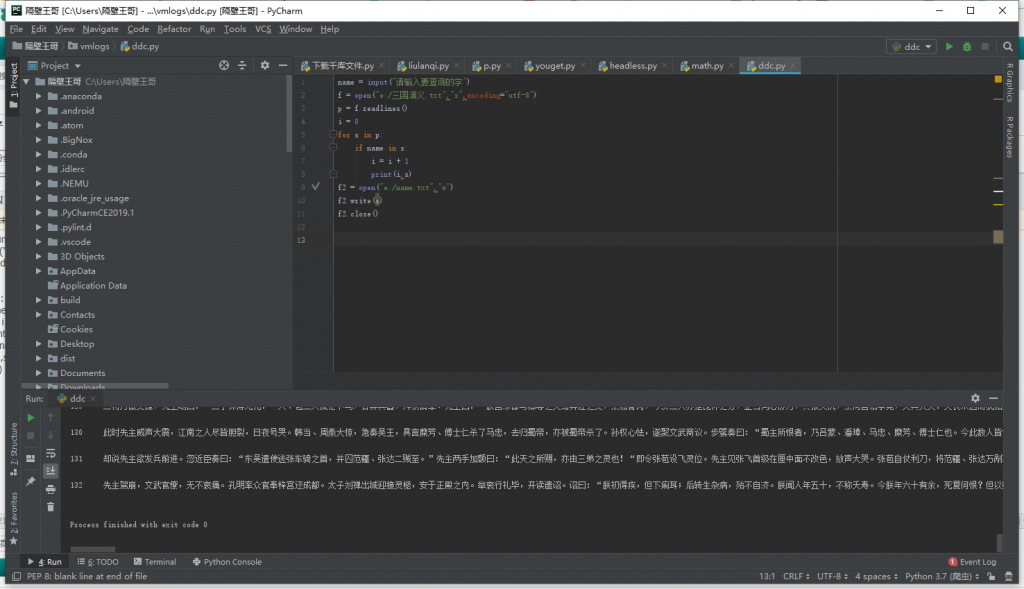The width and height of the screenshot is (1024, 589).
Task: Print the Run console output
Action: tap(51, 488)
